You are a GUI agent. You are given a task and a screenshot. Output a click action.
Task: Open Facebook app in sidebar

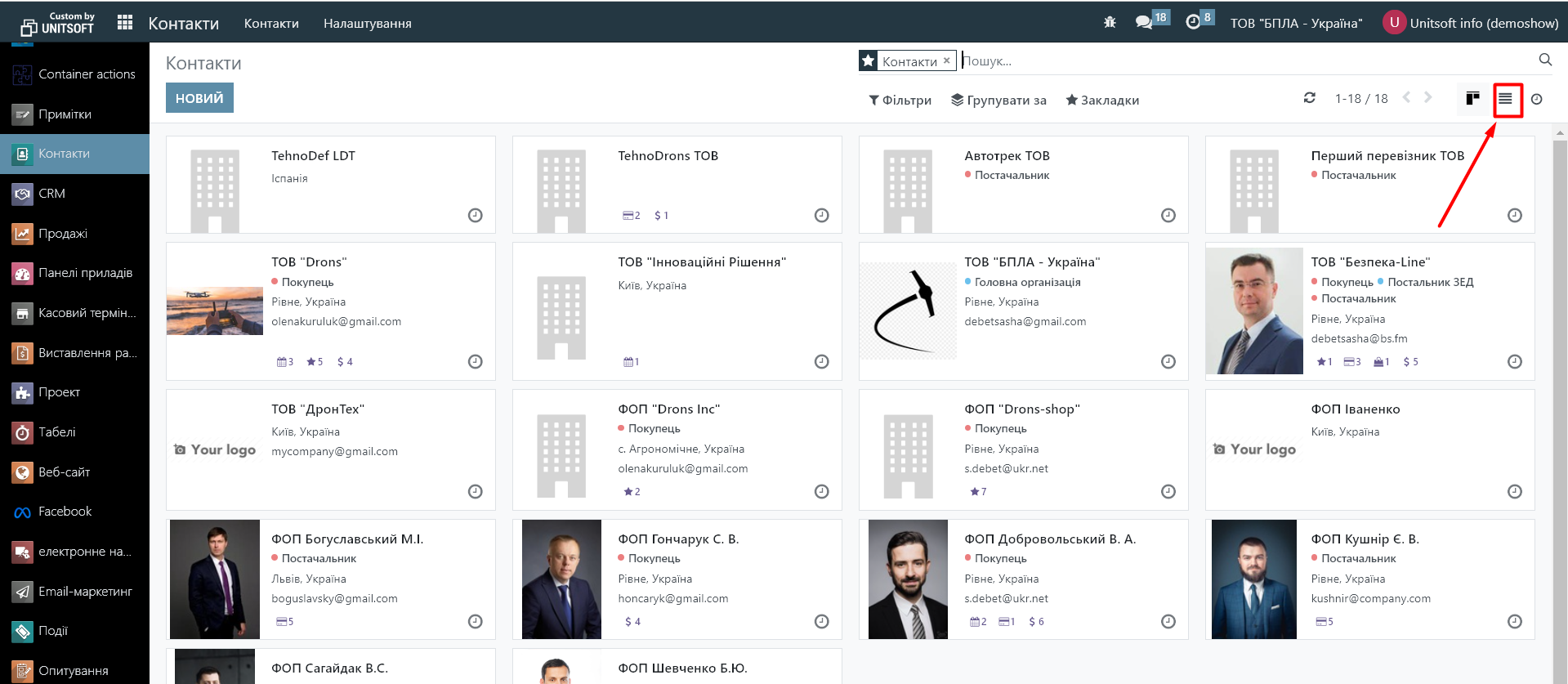point(65,512)
